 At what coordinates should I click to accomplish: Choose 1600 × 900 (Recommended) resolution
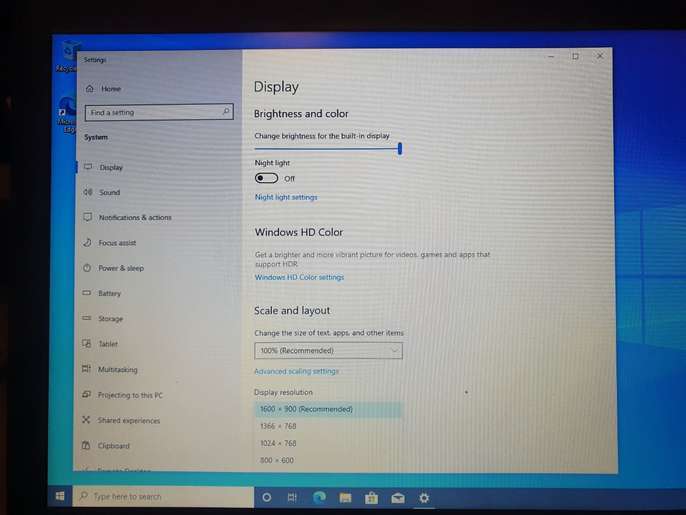click(328, 409)
